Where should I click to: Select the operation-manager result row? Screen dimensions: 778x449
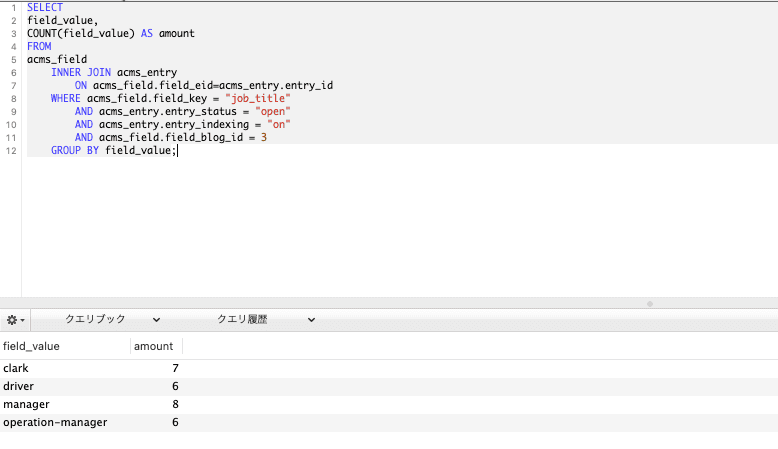coord(389,422)
